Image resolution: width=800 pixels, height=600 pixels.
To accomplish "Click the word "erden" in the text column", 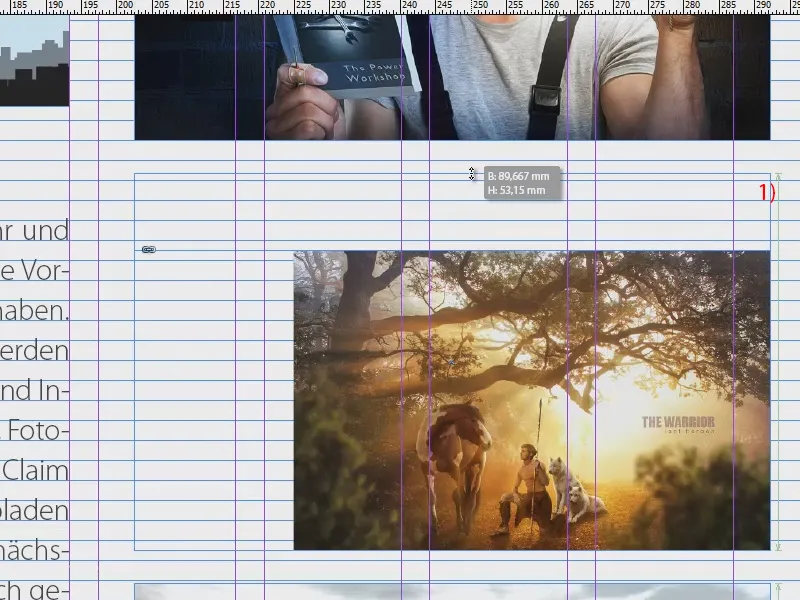I will click(x=34, y=351).
